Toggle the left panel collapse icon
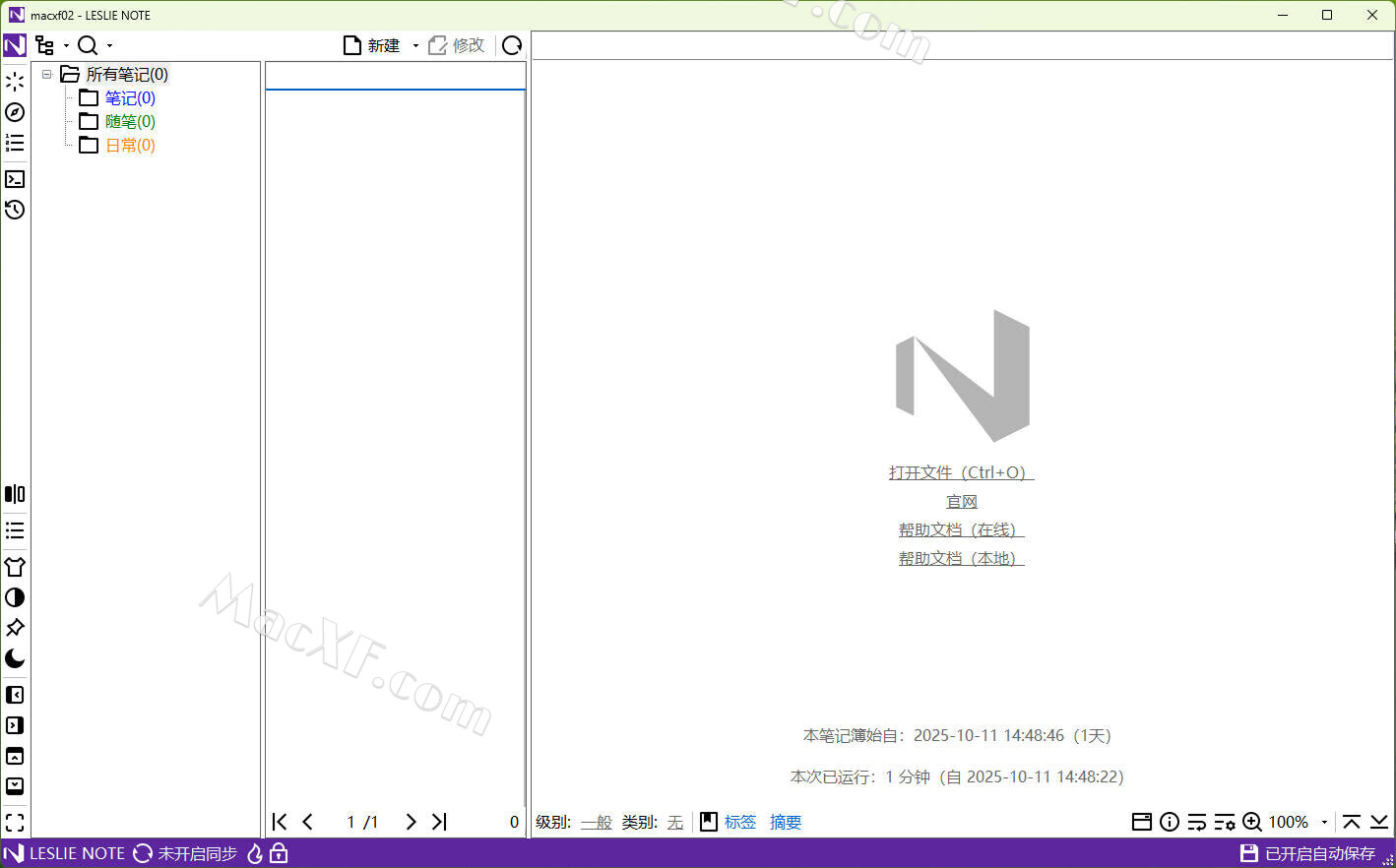The height and width of the screenshot is (868, 1396). coord(15,695)
